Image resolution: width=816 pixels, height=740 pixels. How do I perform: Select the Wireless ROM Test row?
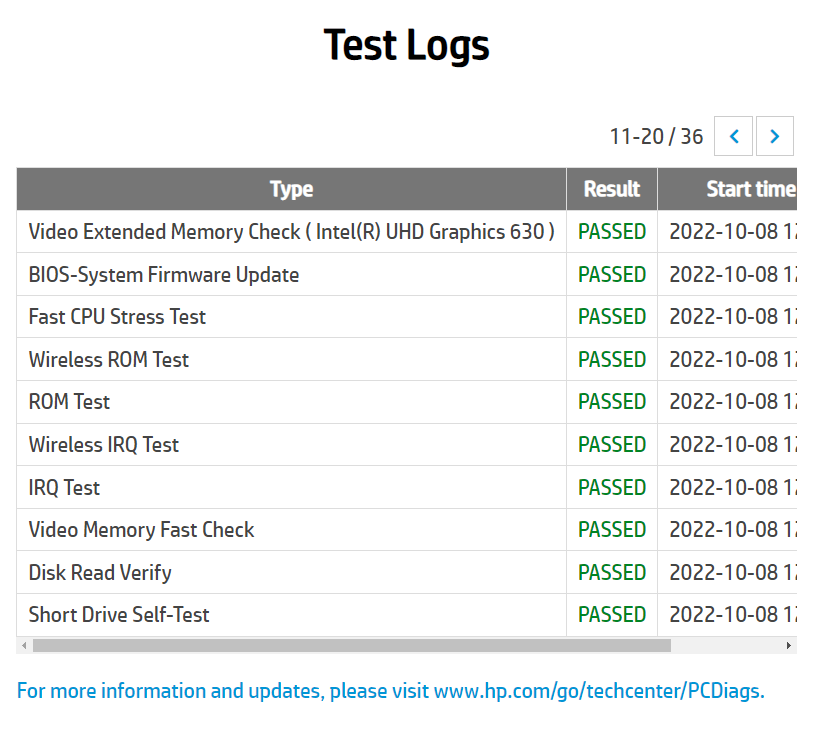tap(407, 360)
